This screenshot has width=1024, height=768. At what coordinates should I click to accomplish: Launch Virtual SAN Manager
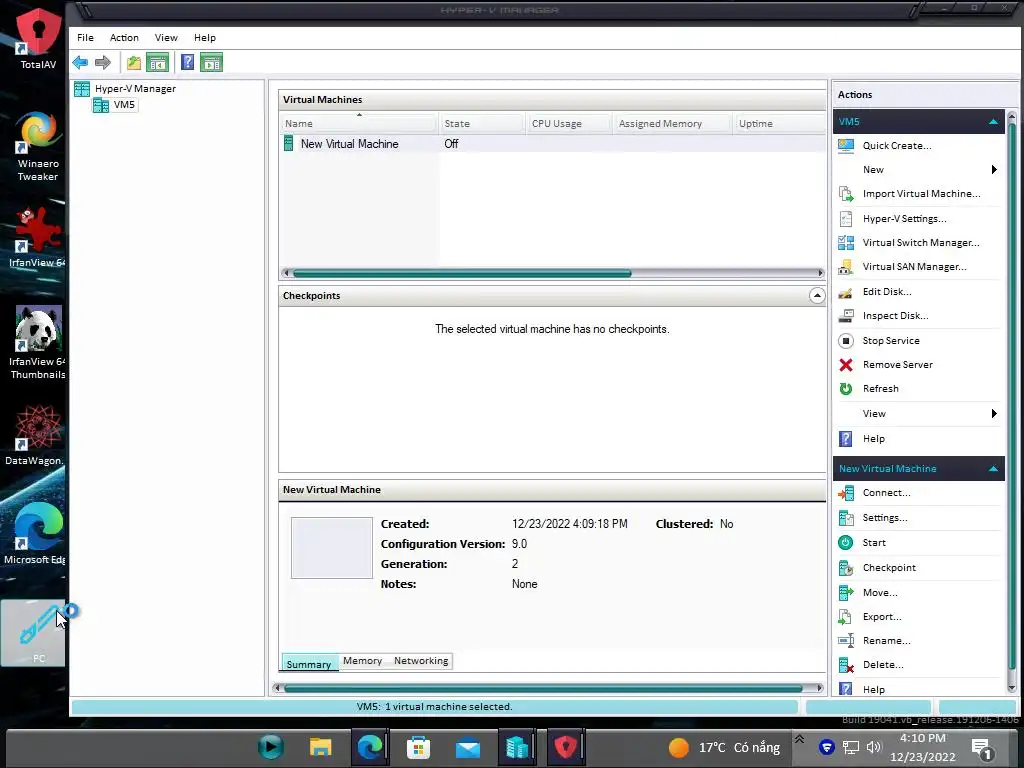pos(914,267)
